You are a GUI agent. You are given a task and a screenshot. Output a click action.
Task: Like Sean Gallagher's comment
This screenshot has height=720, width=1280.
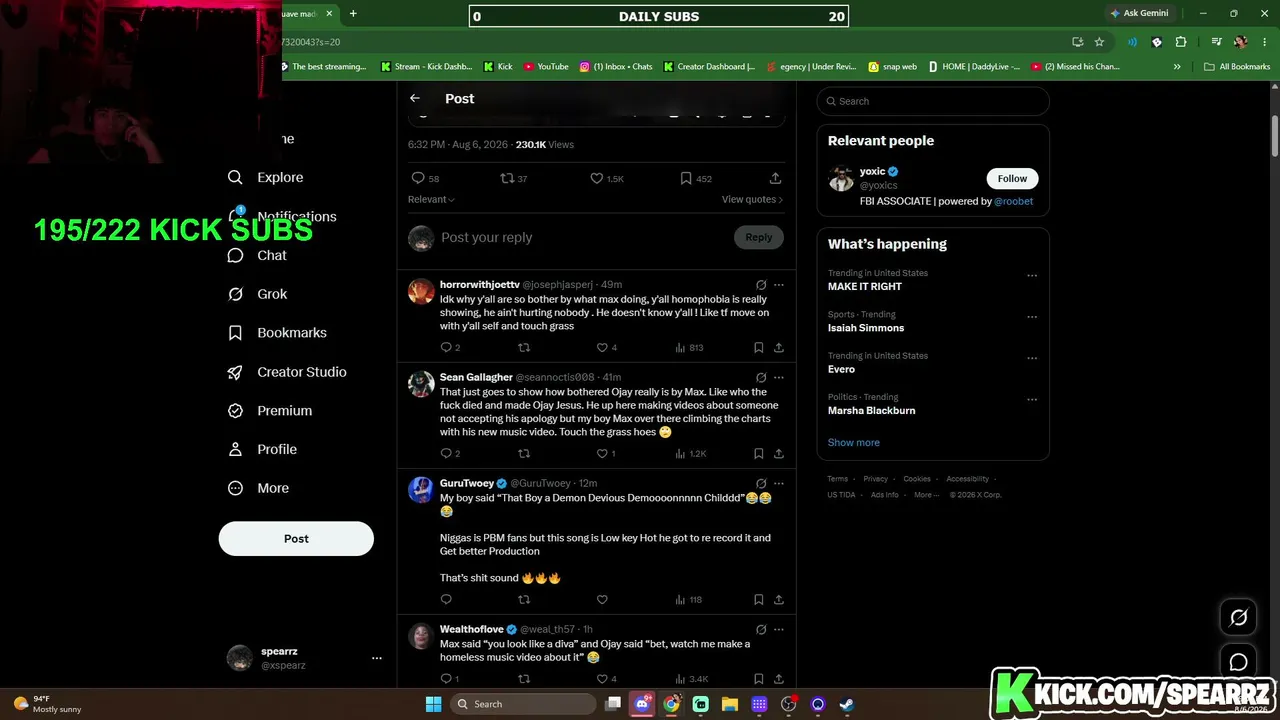click(x=602, y=454)
